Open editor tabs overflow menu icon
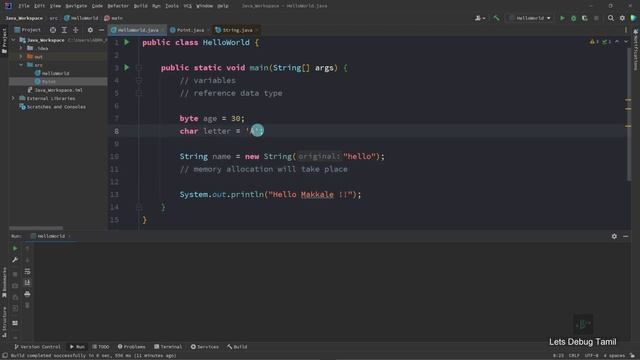This screenshot has height=360, width=640. click(626, 30)
